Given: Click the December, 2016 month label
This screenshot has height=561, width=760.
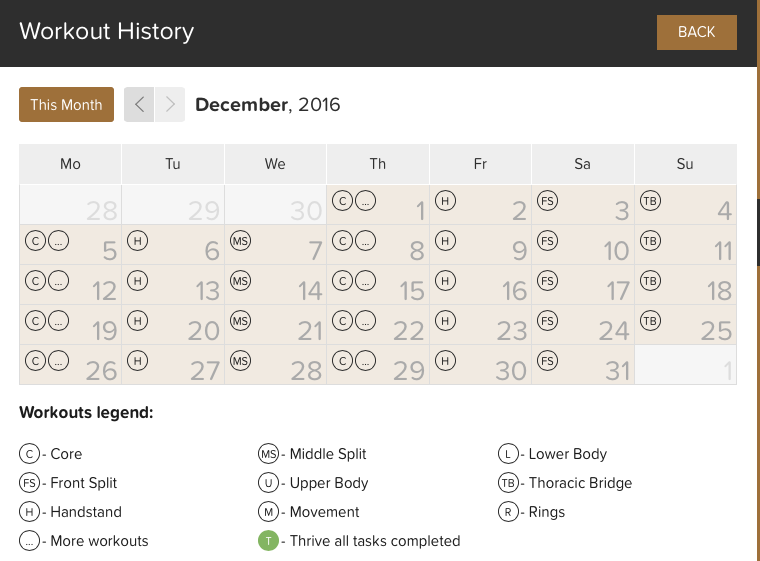Looking at the screenshot, I should (268, 105).
